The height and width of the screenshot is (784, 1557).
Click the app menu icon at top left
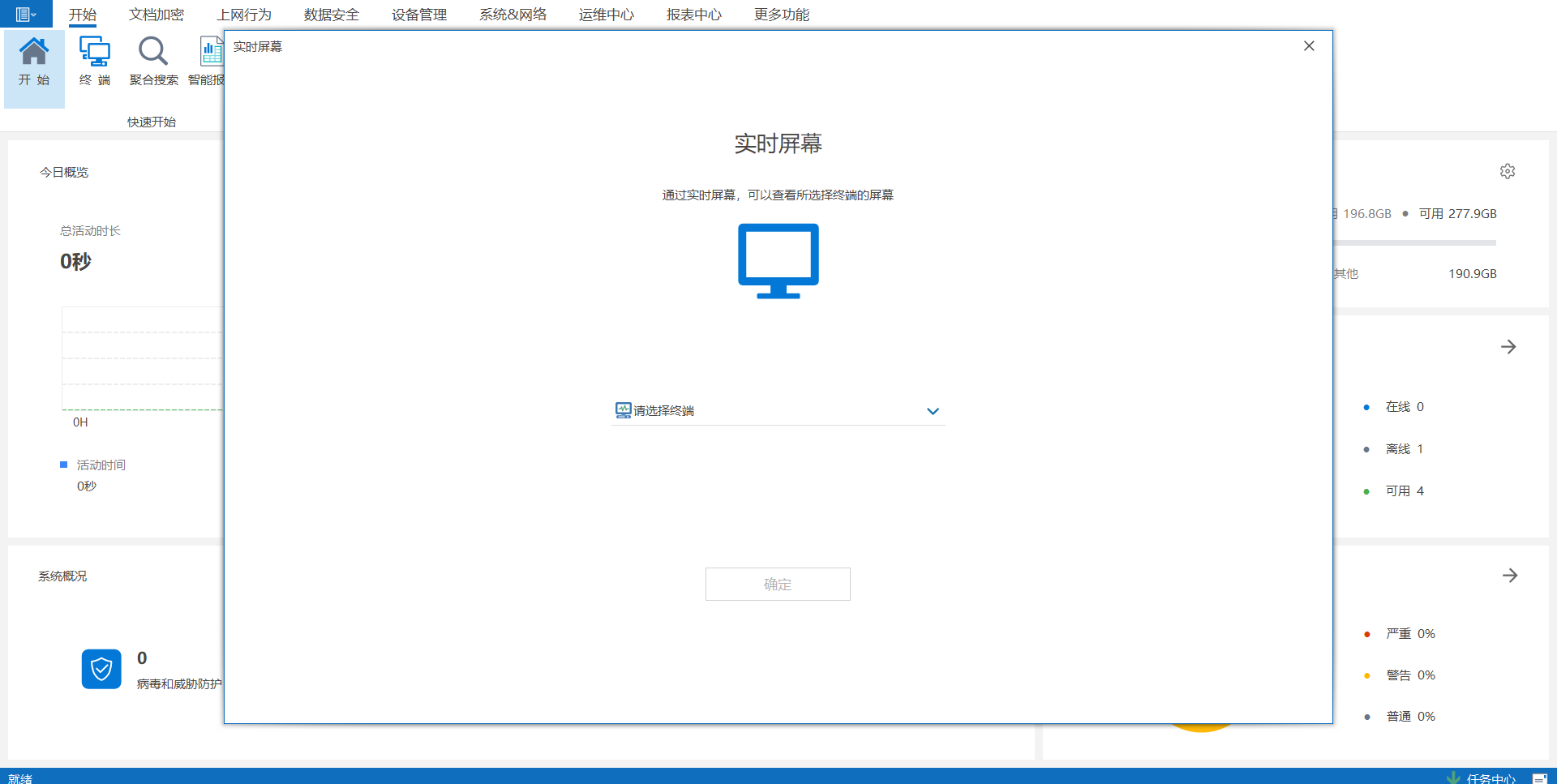(22, 13)
